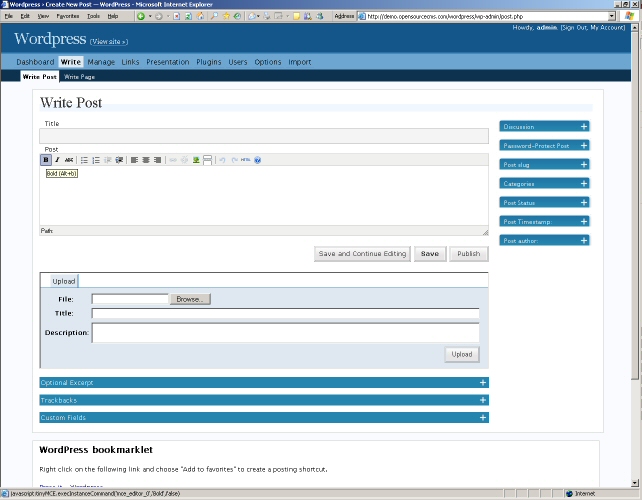Screen dimensions: 642x500
Task: Insert a link with the editor link icon
Action: point(173,160)
